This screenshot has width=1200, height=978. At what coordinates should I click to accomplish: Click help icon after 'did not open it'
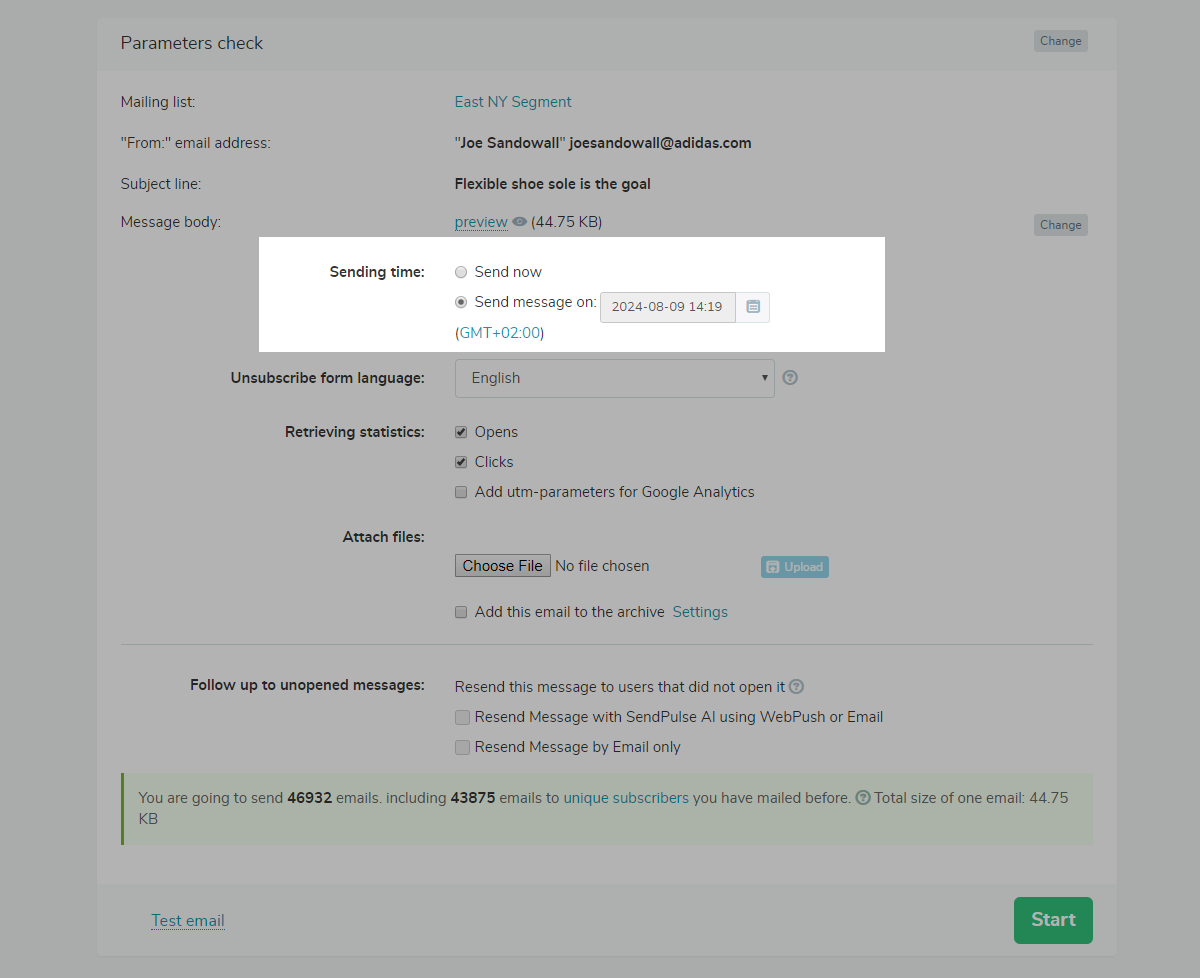pyautogui.click(x=796, y=687)
